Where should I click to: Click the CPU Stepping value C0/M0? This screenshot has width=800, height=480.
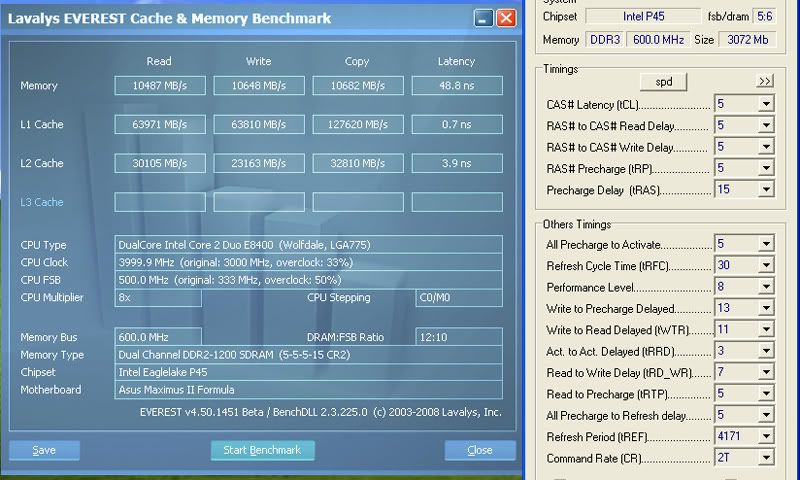[x=459, y=297]
